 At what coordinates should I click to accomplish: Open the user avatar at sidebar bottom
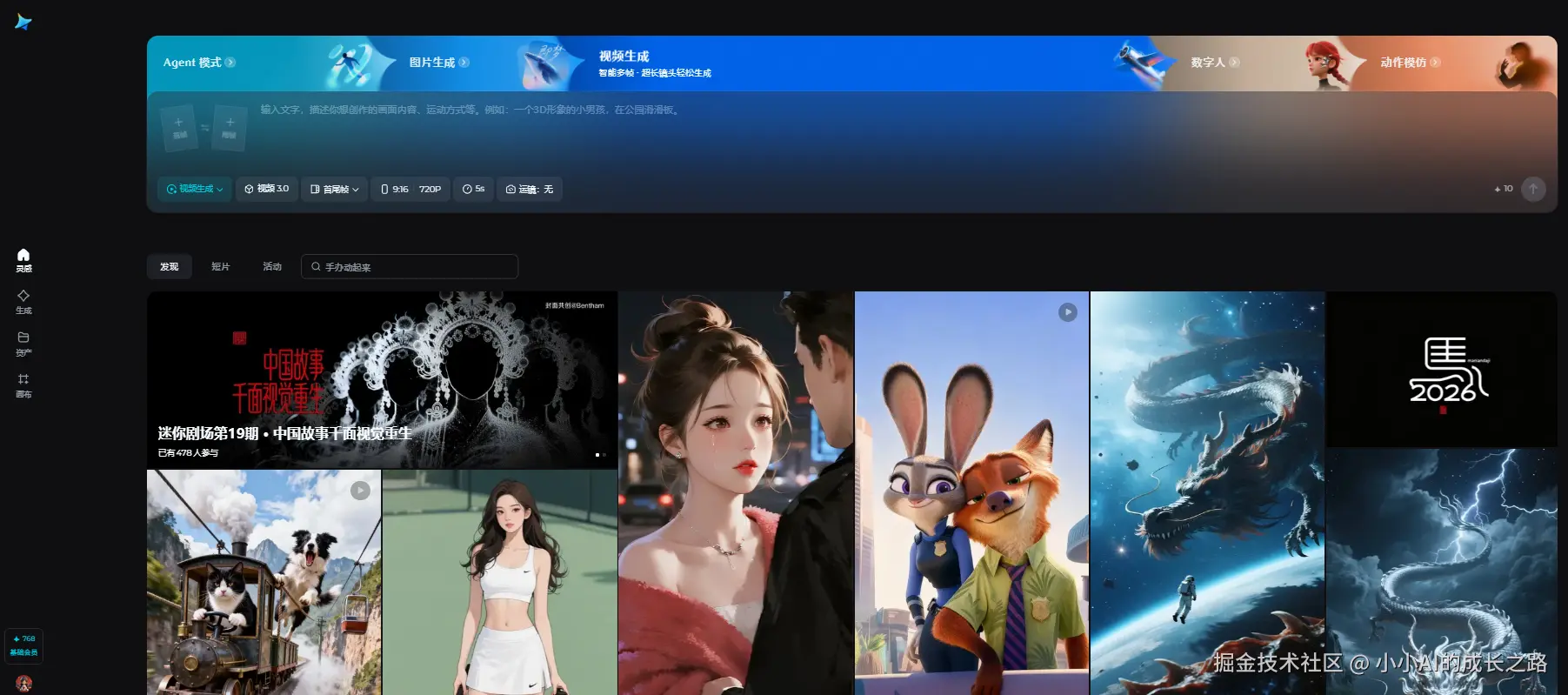click(x=23, y=684)
